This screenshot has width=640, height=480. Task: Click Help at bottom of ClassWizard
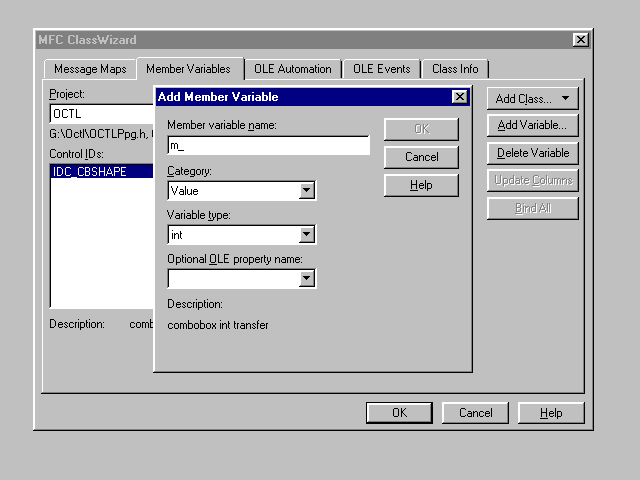tap(551, 413)
